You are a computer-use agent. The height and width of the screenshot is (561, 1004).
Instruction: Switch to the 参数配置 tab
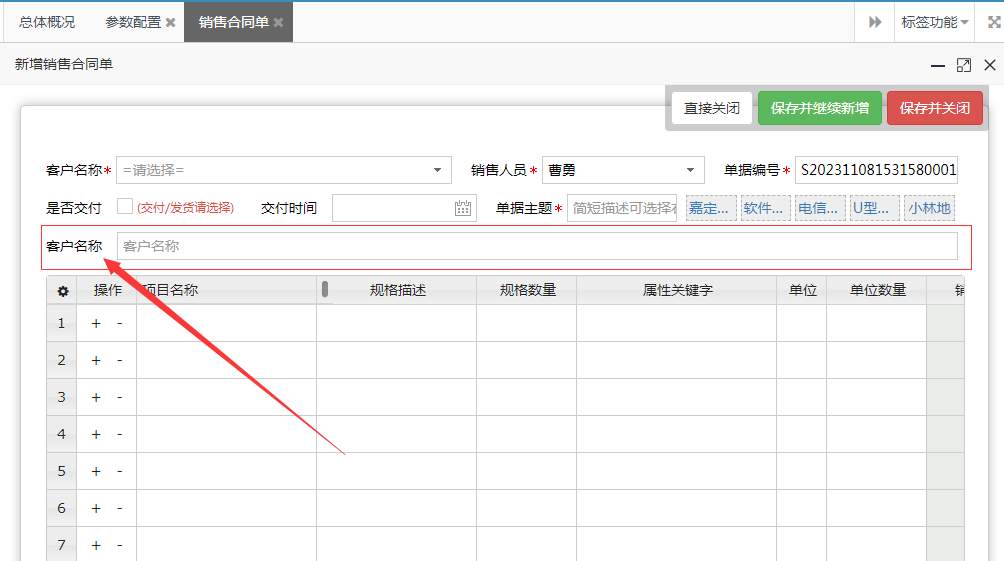tap(133, 22)
